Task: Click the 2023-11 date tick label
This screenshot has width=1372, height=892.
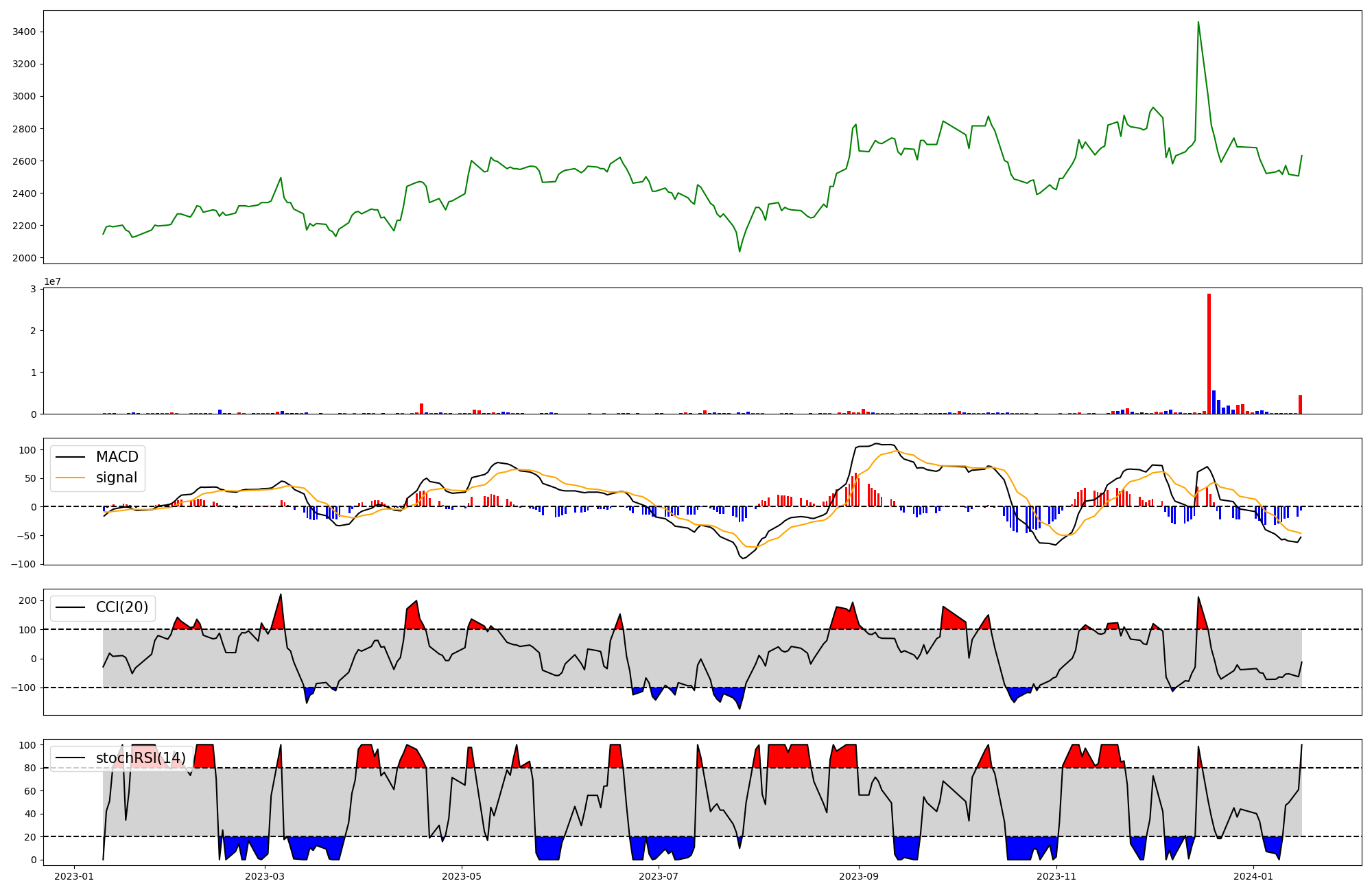Action: pos(1056,876)
